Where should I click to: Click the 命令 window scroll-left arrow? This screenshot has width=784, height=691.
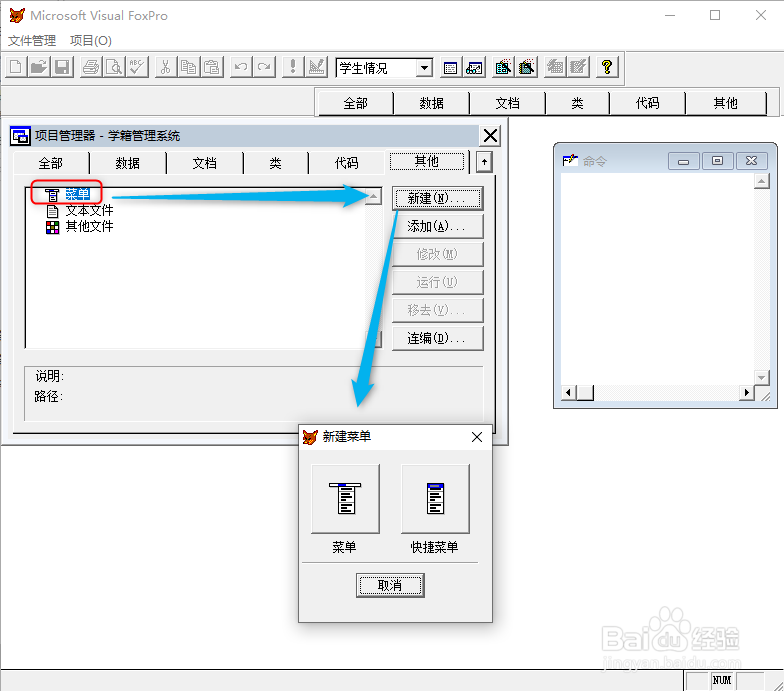click(x=568, y=392)
